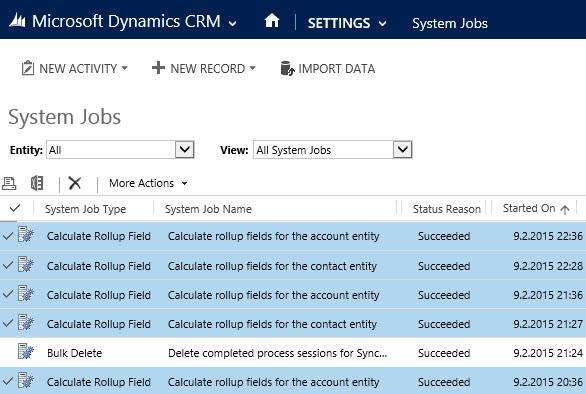Uncheck the row started 9.2.2015 21:27
This screenshot has height=394, width=586.
coord(7,323)
